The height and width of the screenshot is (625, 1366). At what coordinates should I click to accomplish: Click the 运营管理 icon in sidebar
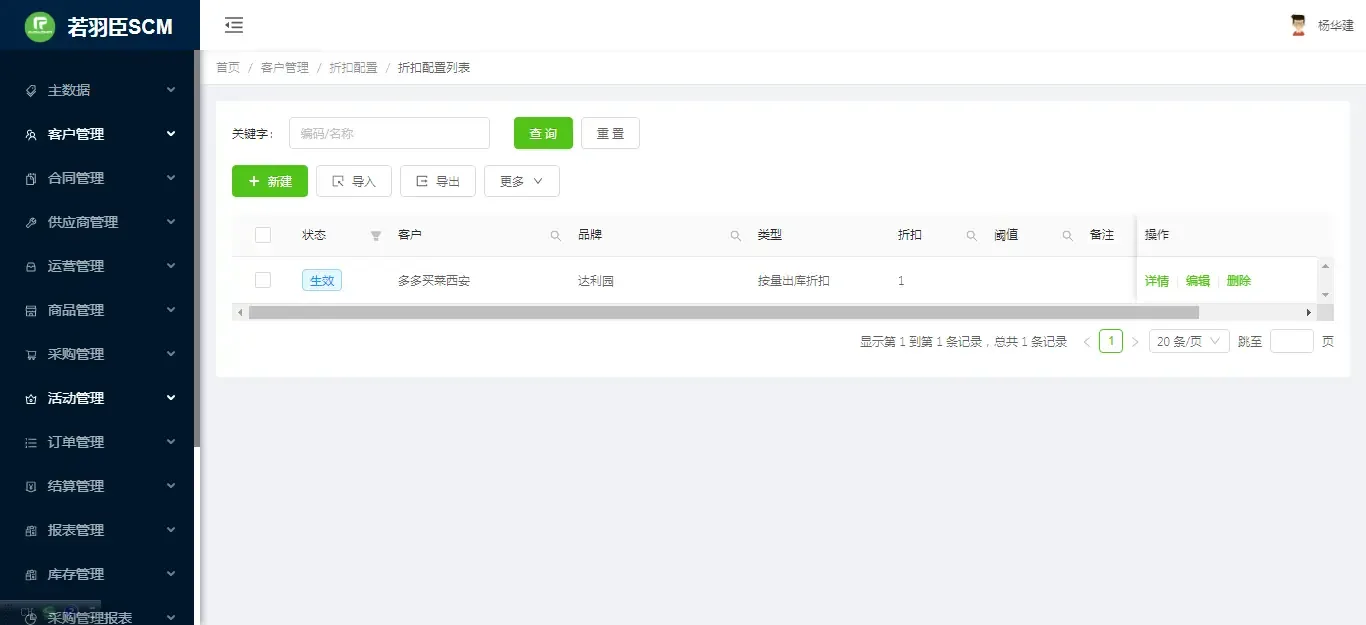tap(31, 266)
